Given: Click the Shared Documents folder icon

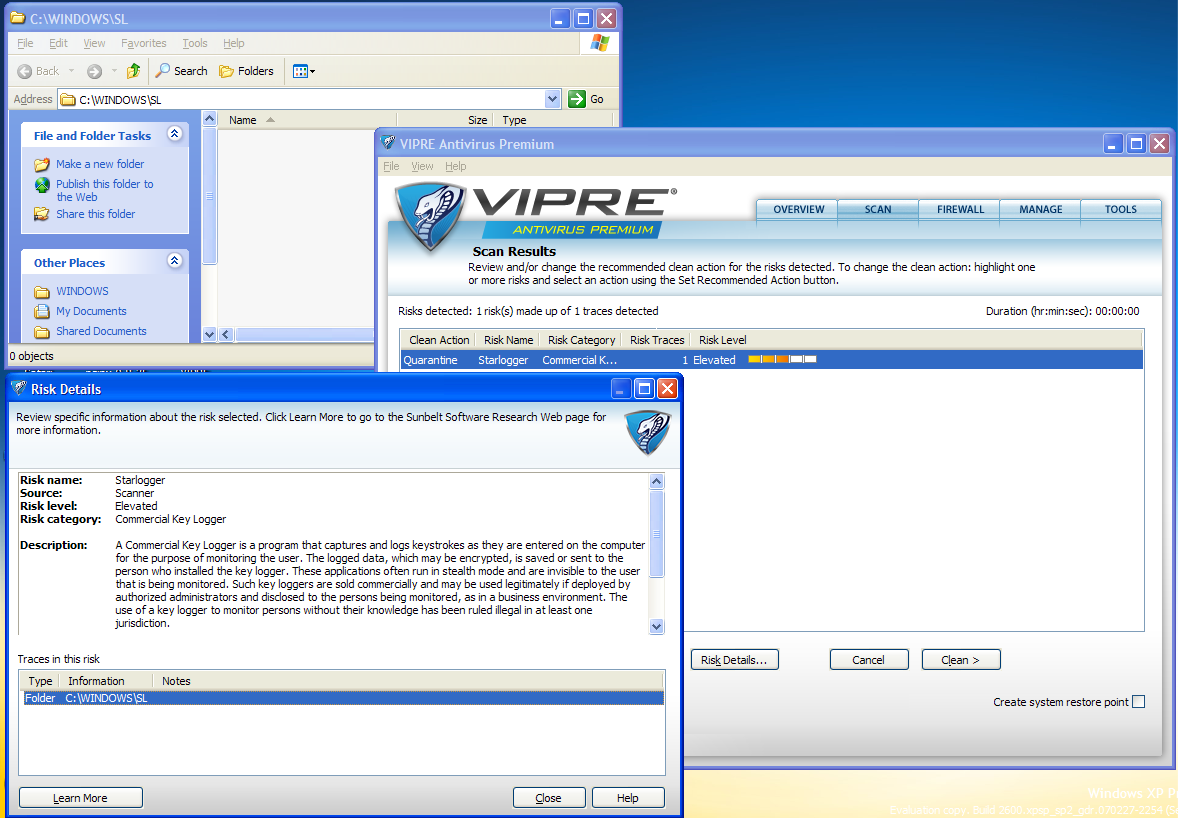Looking at the screenshot, I should pos(42,331).
